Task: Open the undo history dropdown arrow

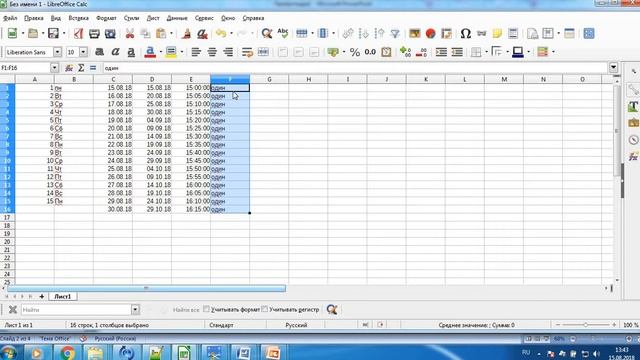Action: pos(231,33)
